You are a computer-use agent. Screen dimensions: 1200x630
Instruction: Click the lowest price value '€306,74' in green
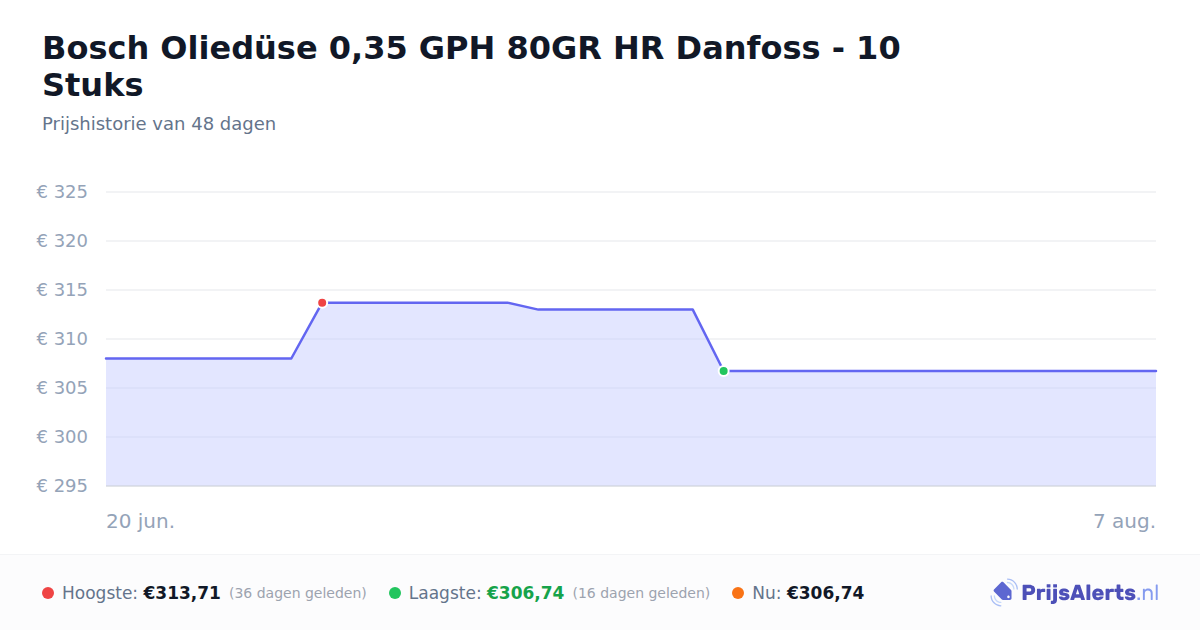(x=525, y=593)
